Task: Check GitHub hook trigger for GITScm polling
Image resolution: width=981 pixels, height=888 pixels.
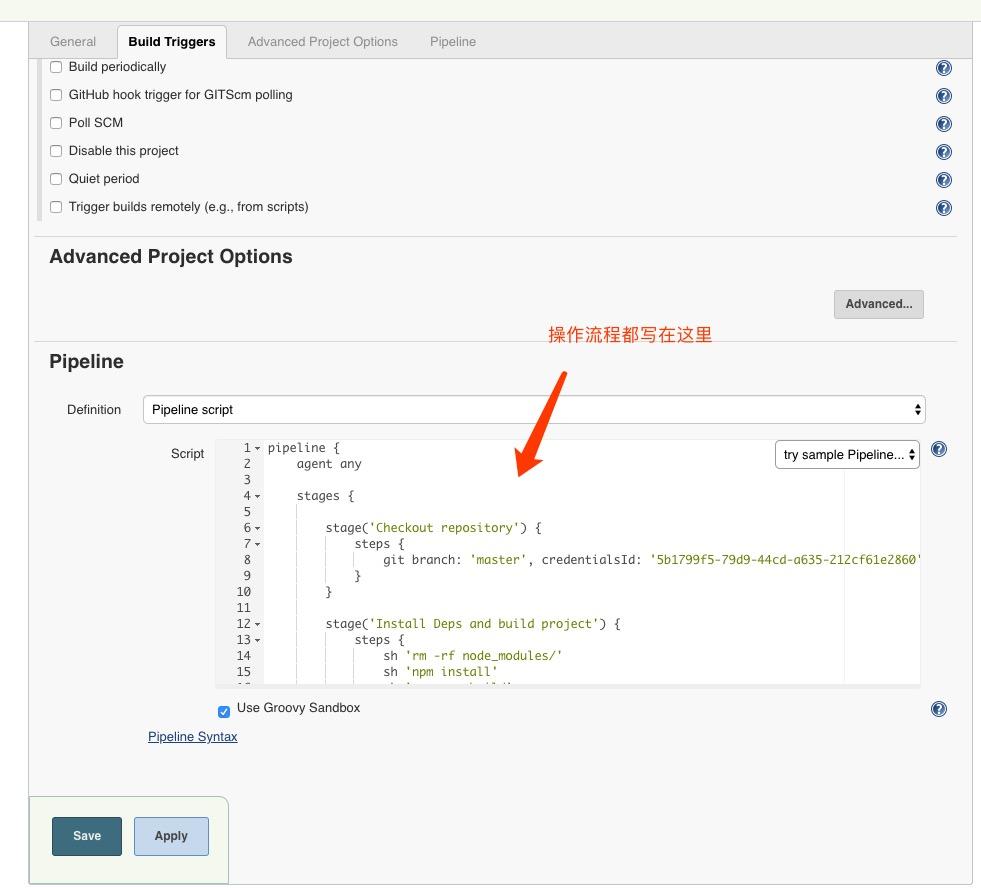Action: (x=56, y=95)
